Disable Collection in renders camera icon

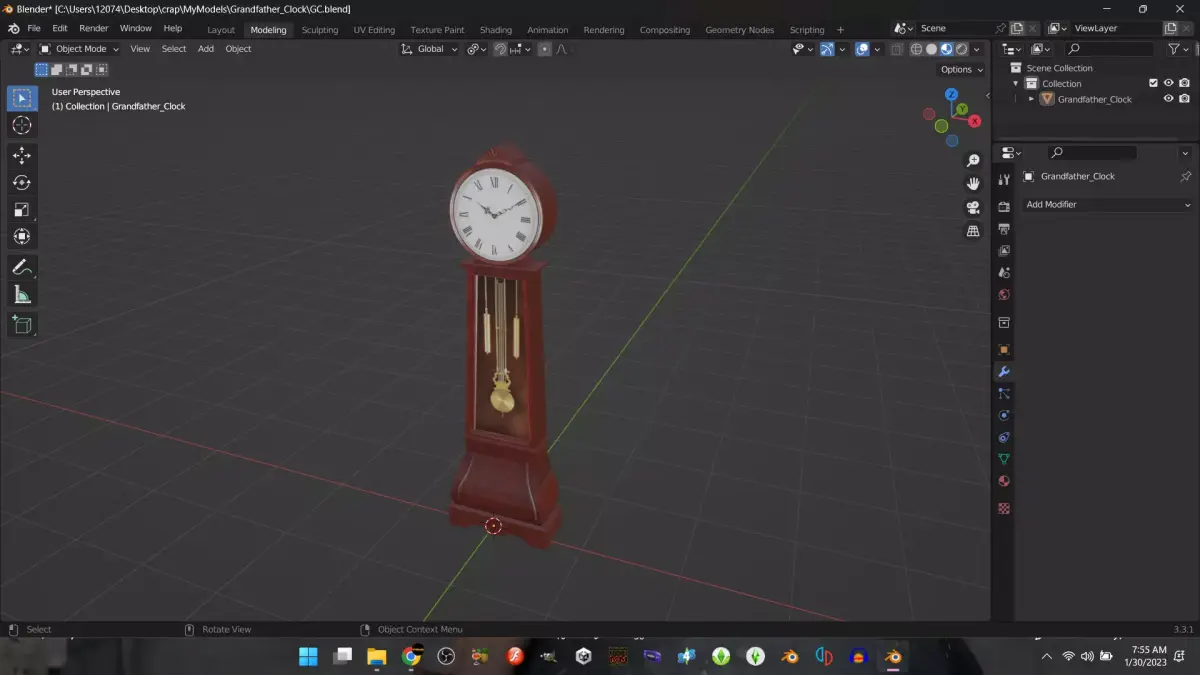[1184, 83]
